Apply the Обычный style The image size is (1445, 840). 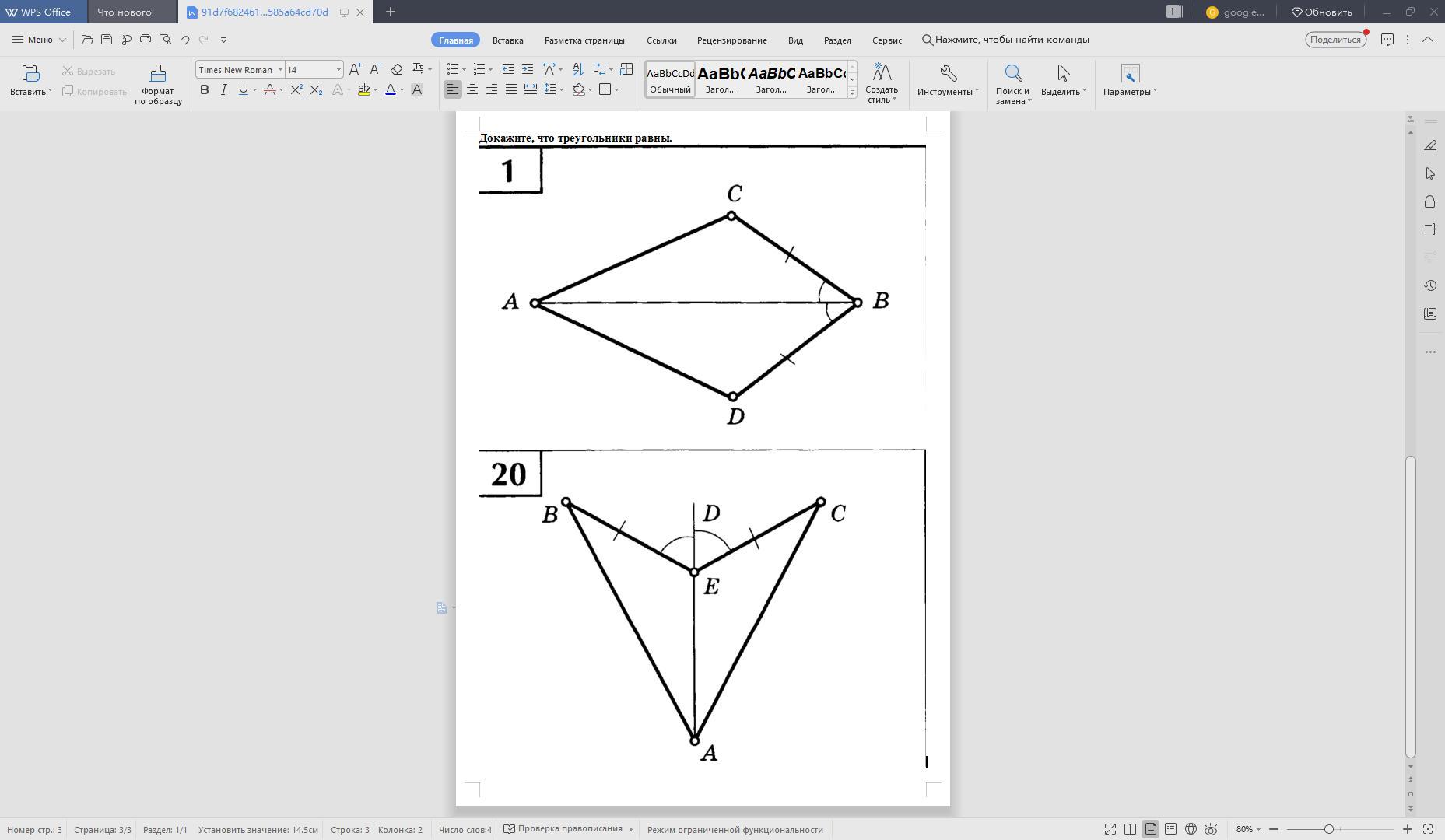point(670,79)
